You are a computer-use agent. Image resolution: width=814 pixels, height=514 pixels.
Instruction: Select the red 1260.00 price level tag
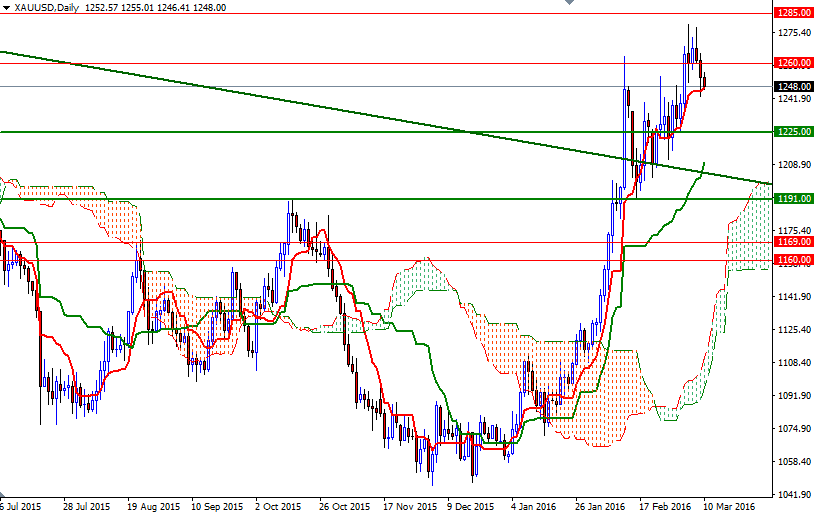click(x=793, y=63)
